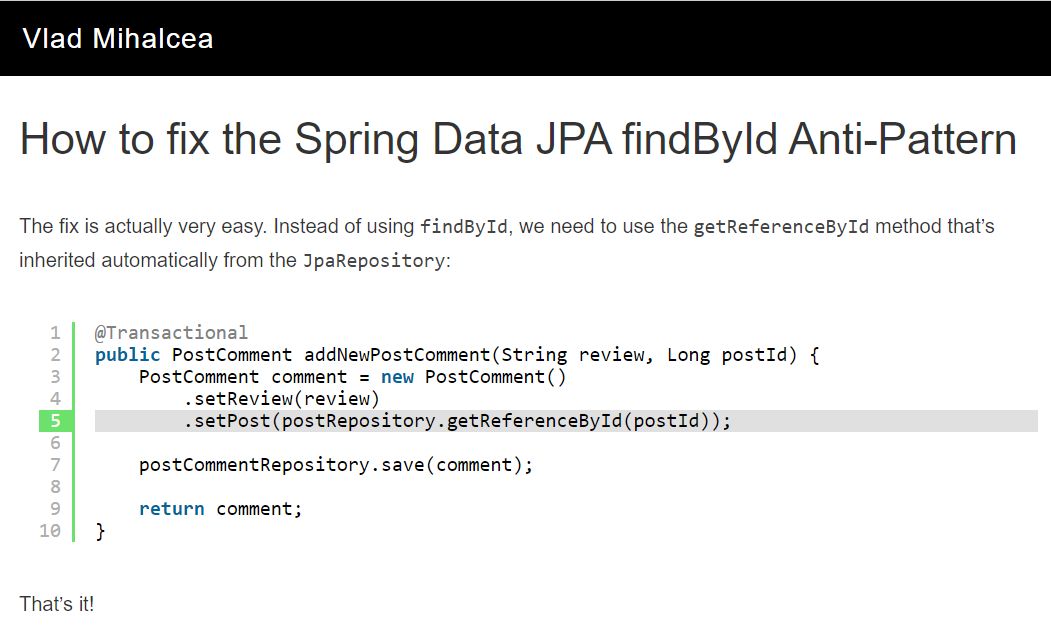Click the "That's it!" paragraph
This screenshot has height=638, width=1051.
coord(57,604)
